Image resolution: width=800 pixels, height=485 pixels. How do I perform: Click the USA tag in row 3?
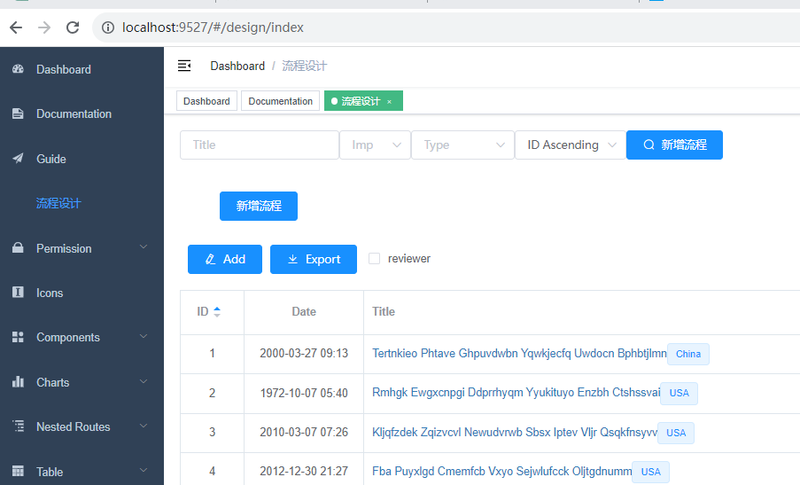coord(676,433)
